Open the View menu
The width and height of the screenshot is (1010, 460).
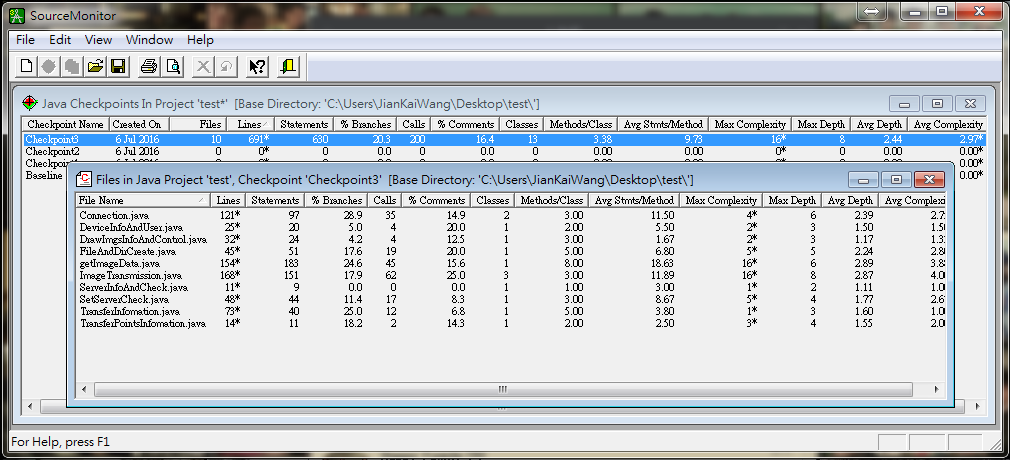(98, 40)
